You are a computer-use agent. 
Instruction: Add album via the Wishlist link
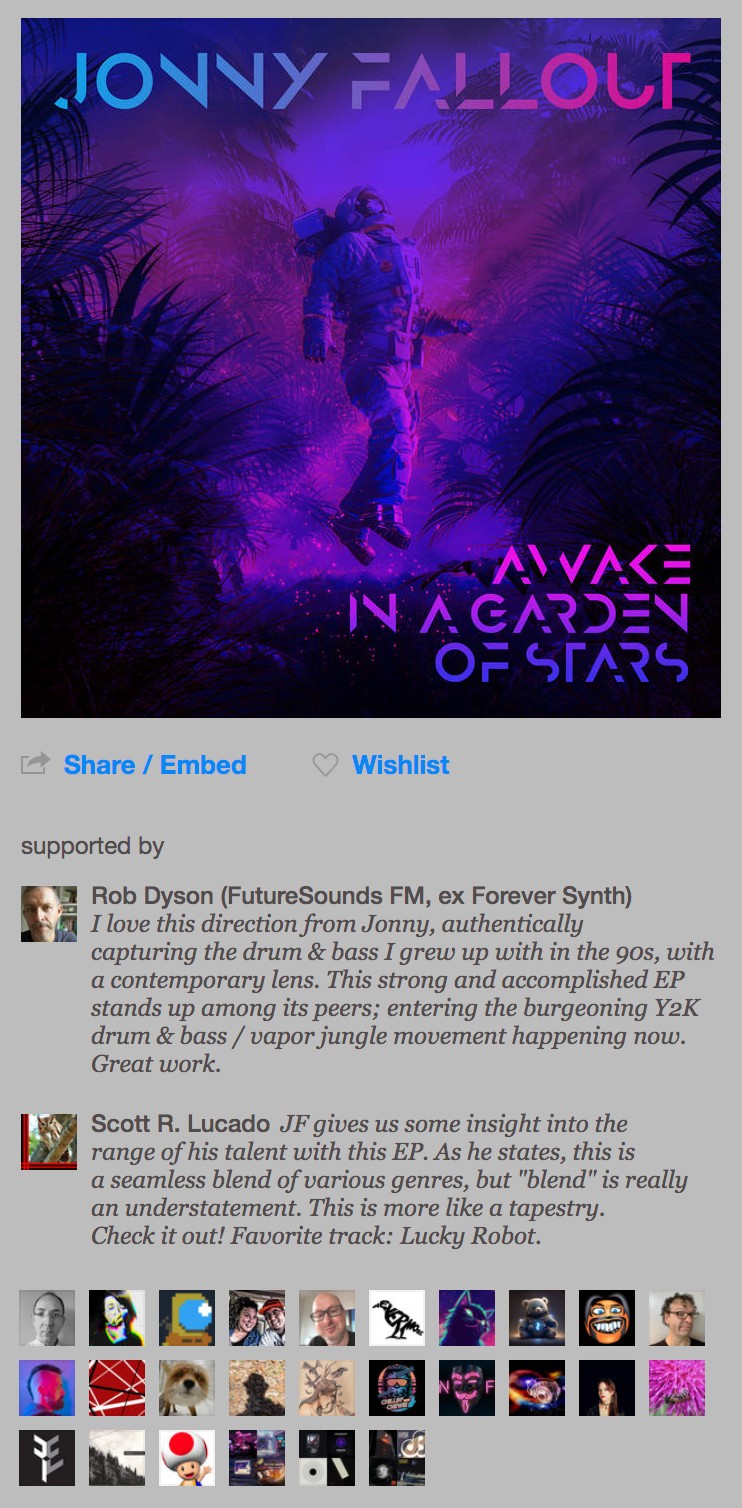pos(401,765)
